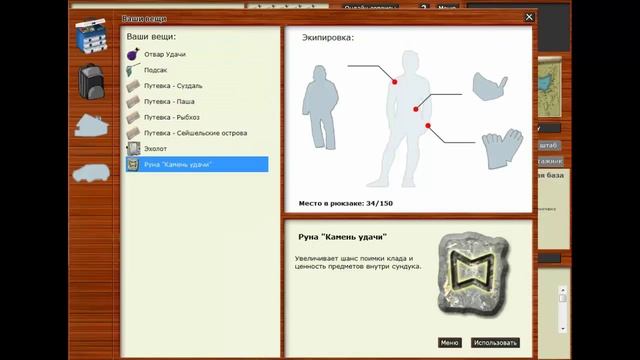
Task: Click the Эхолот device icon
Action: [x=133, y=149]
